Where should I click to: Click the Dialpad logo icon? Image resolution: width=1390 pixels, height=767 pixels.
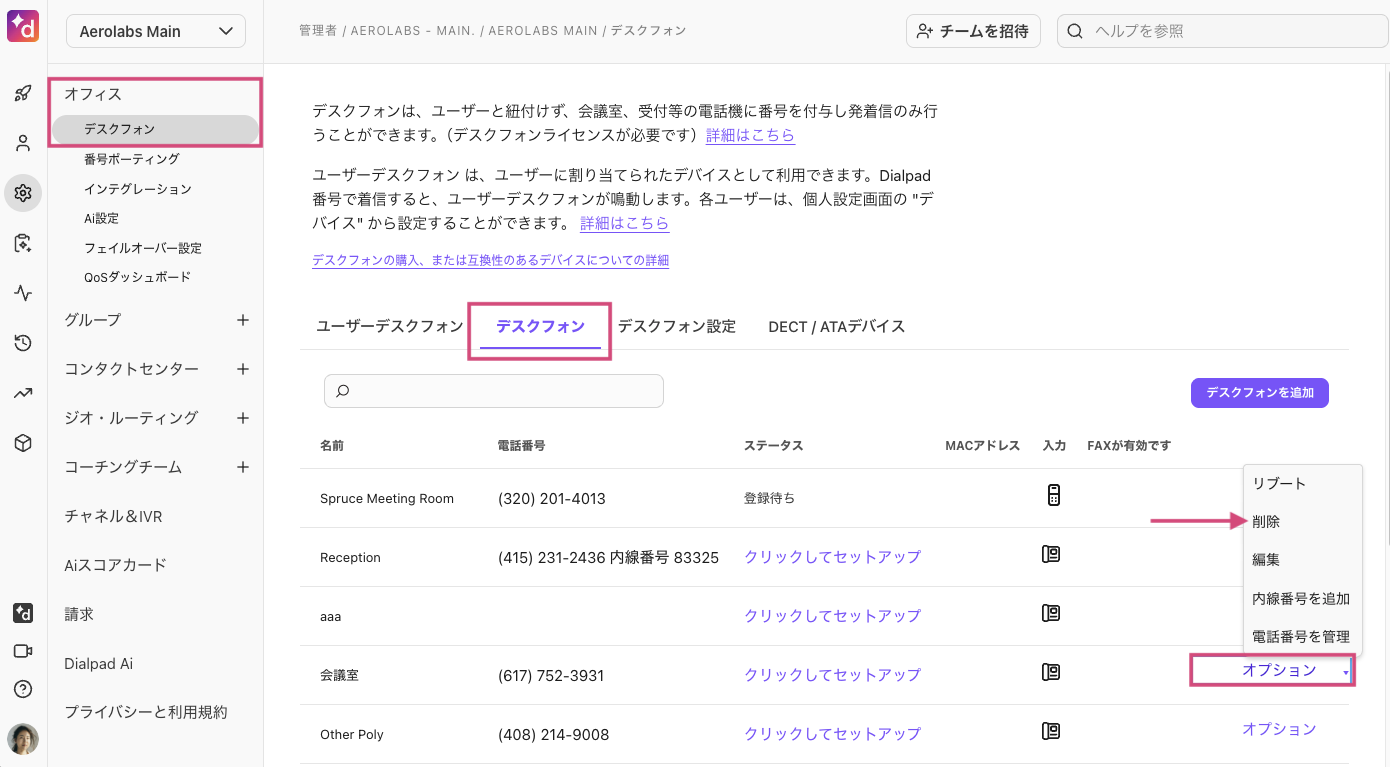23,27
